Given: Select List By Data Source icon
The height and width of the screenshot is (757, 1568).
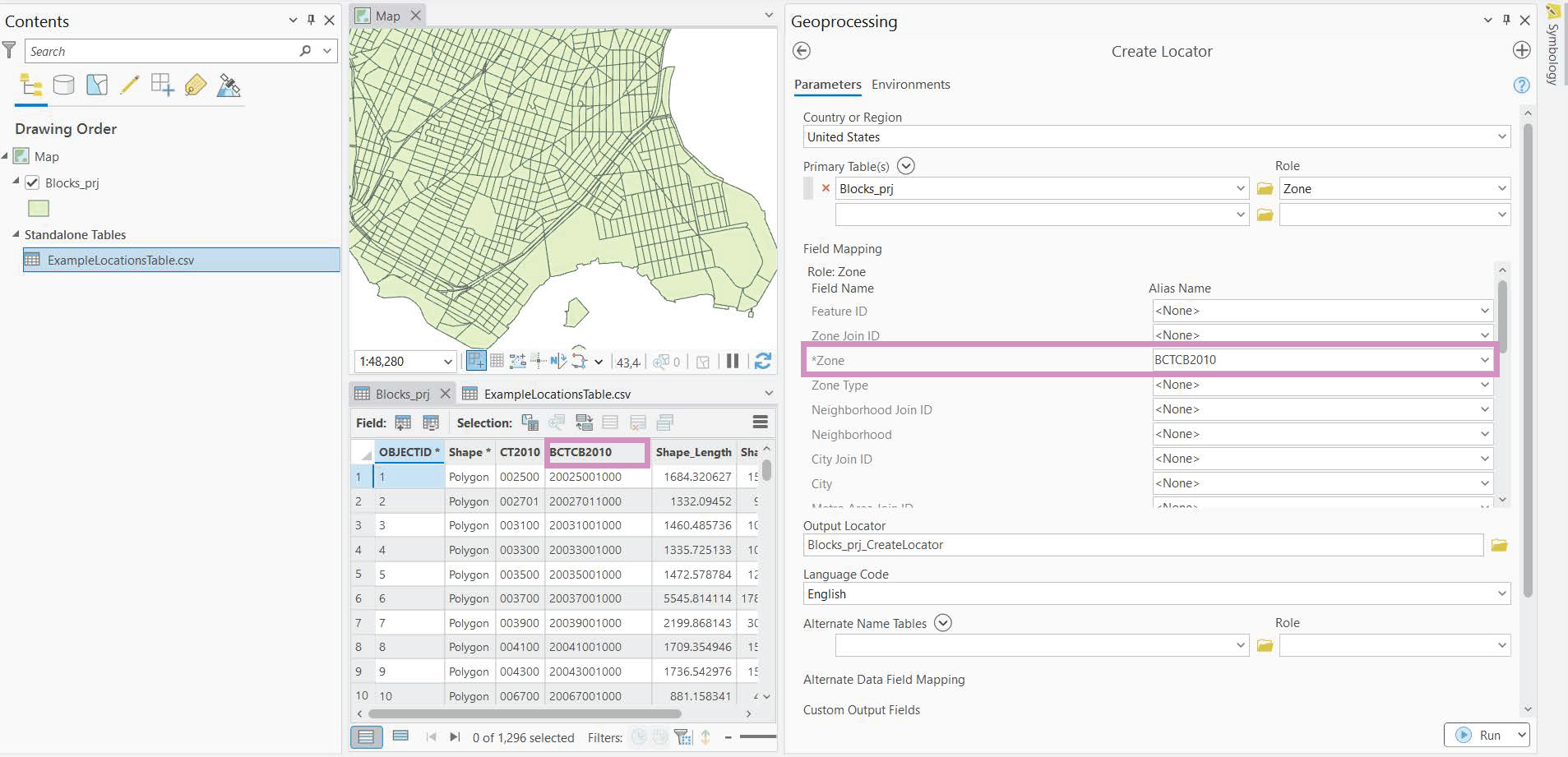Looking at the screenshot, I should tap(63, 85).
